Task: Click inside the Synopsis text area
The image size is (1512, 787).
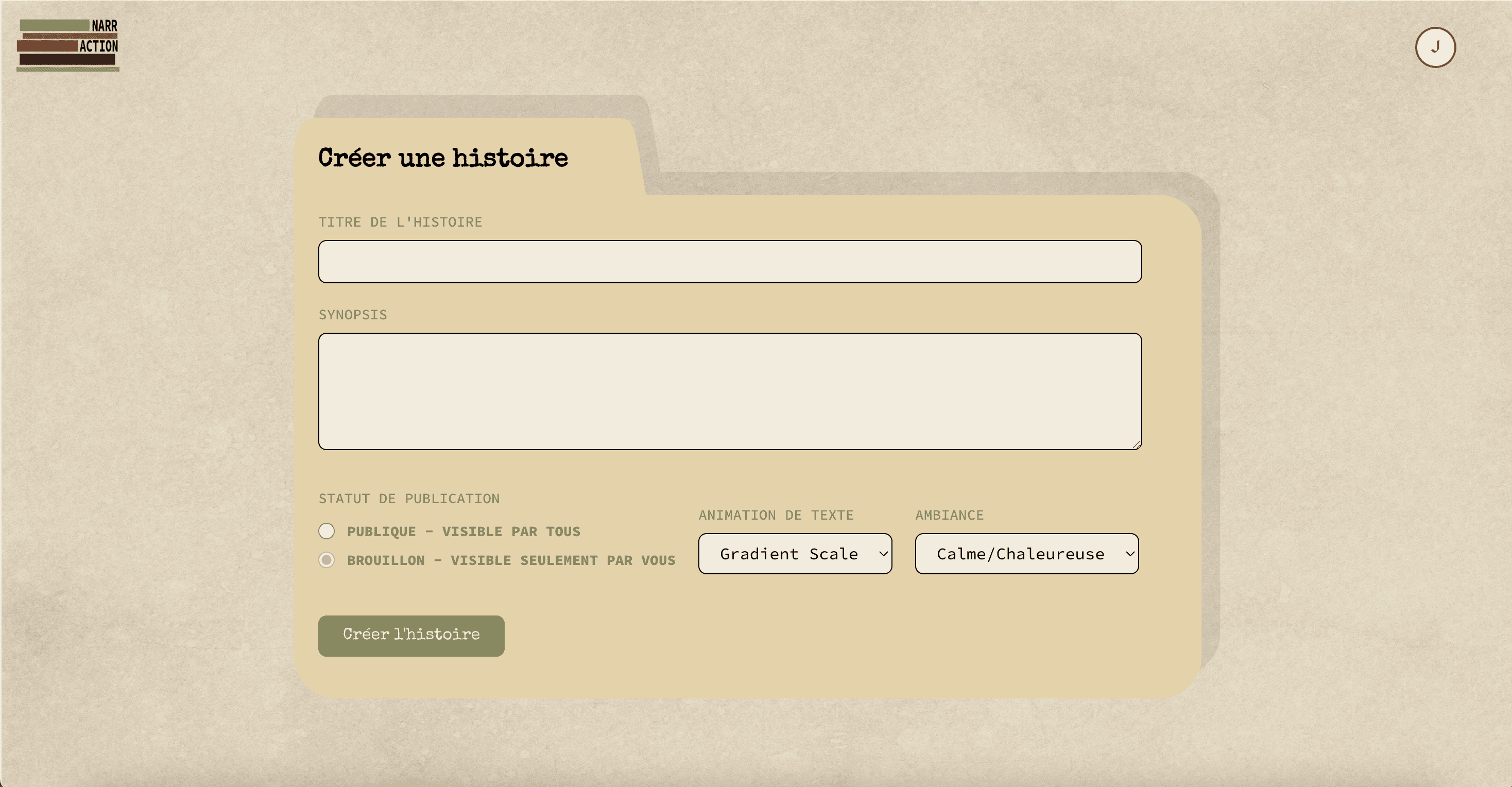Action: pyautogui.click(x=730, y=391)
